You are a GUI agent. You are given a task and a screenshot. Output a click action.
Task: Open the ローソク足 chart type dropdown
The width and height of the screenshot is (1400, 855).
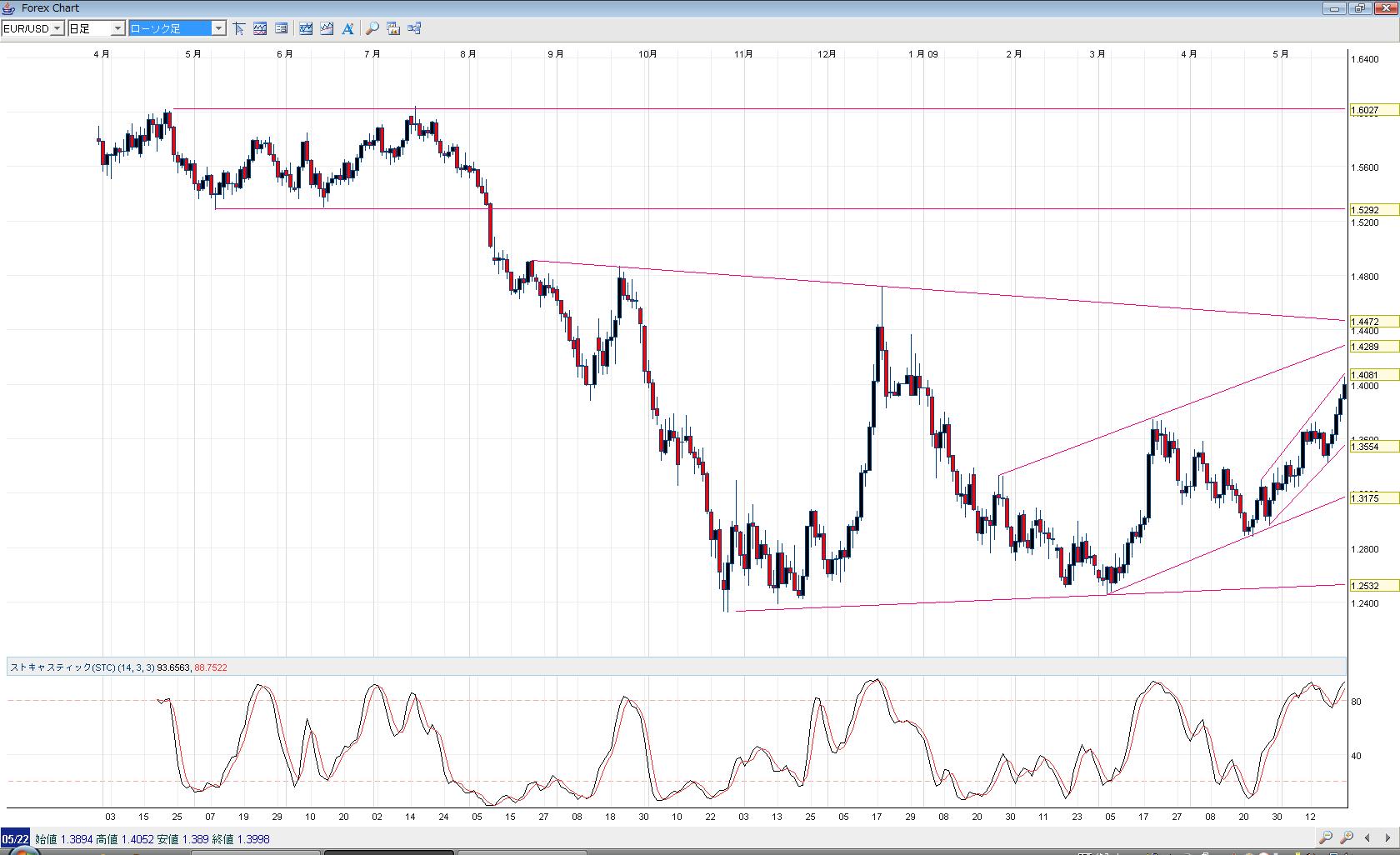coord(218,28)
